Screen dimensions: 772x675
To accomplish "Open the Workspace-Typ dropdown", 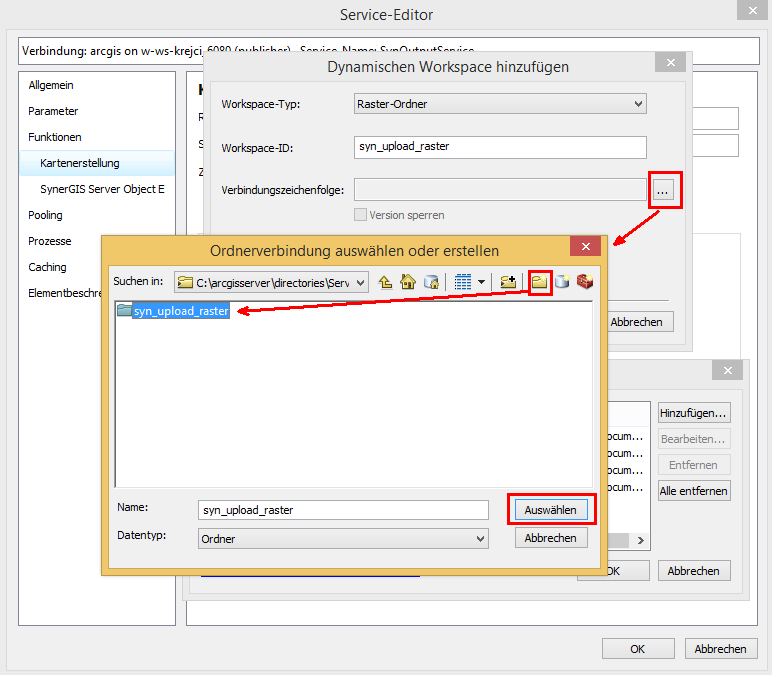I will tap(500, 103).
